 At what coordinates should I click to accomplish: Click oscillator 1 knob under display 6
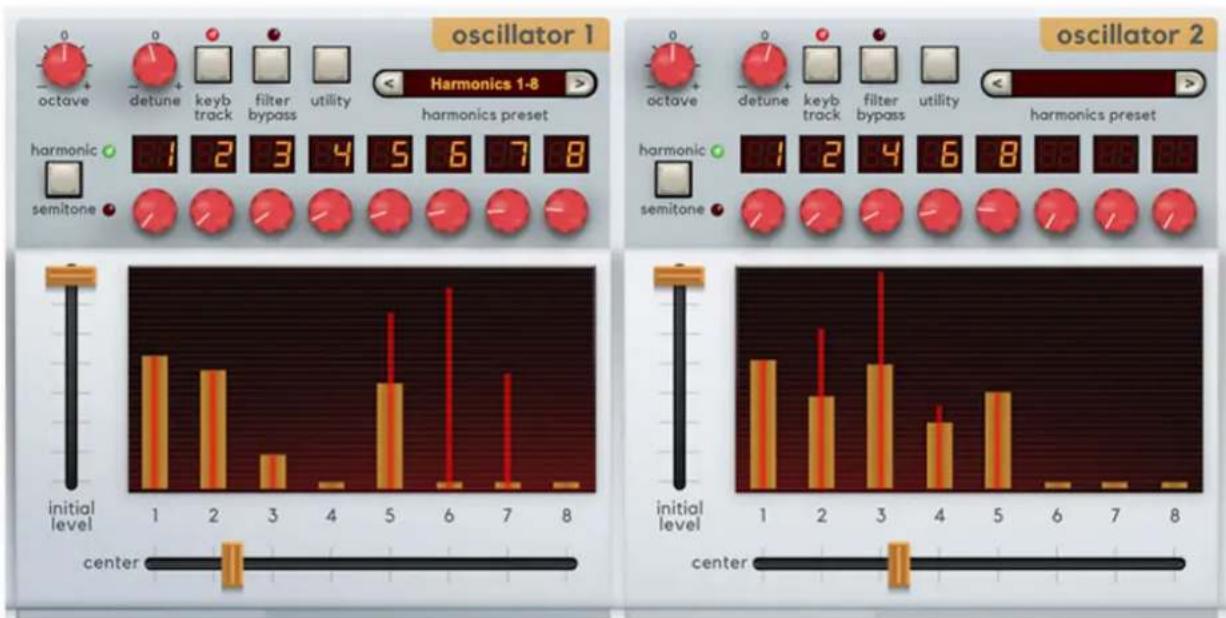pos(449,211)
